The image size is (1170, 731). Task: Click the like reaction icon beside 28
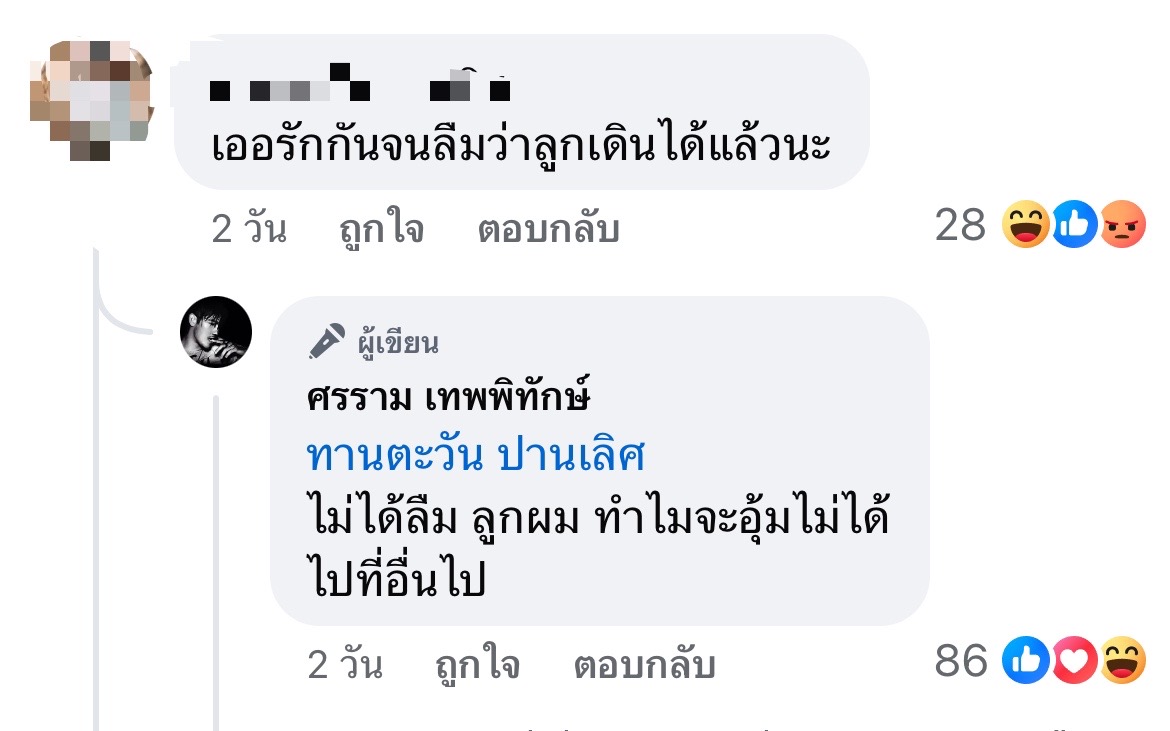(x=1074, y=224)
